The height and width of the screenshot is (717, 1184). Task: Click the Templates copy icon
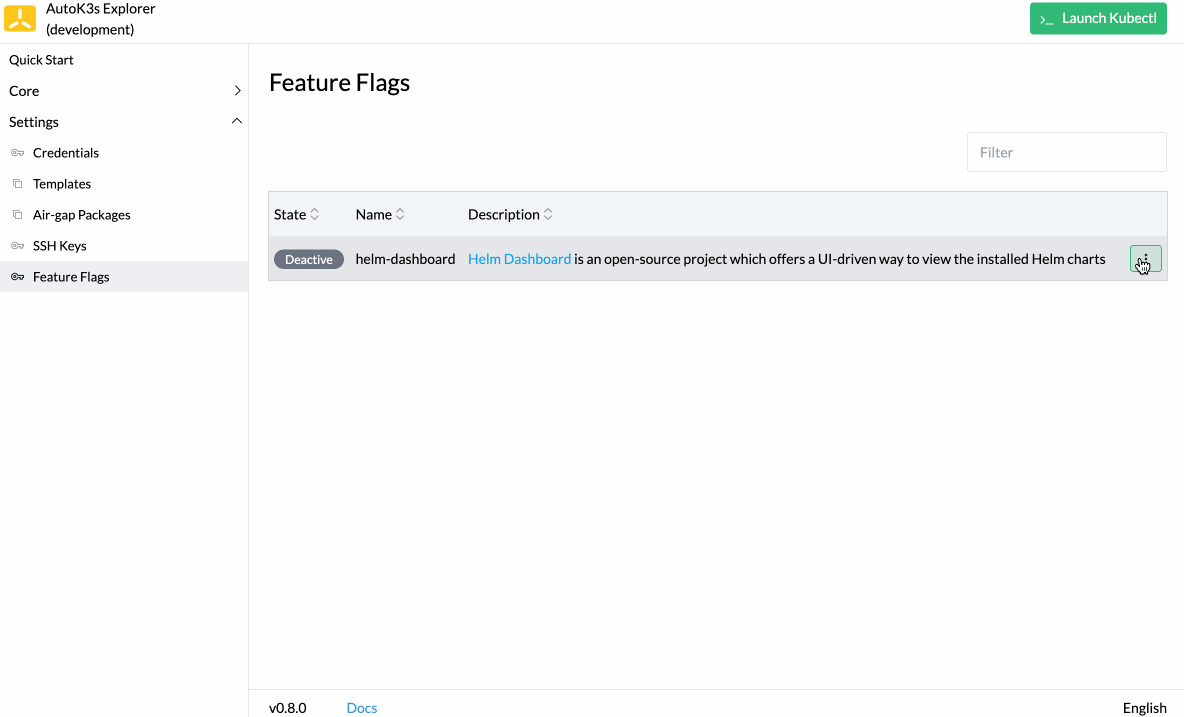pyautogui.click(x=18, y=183)
